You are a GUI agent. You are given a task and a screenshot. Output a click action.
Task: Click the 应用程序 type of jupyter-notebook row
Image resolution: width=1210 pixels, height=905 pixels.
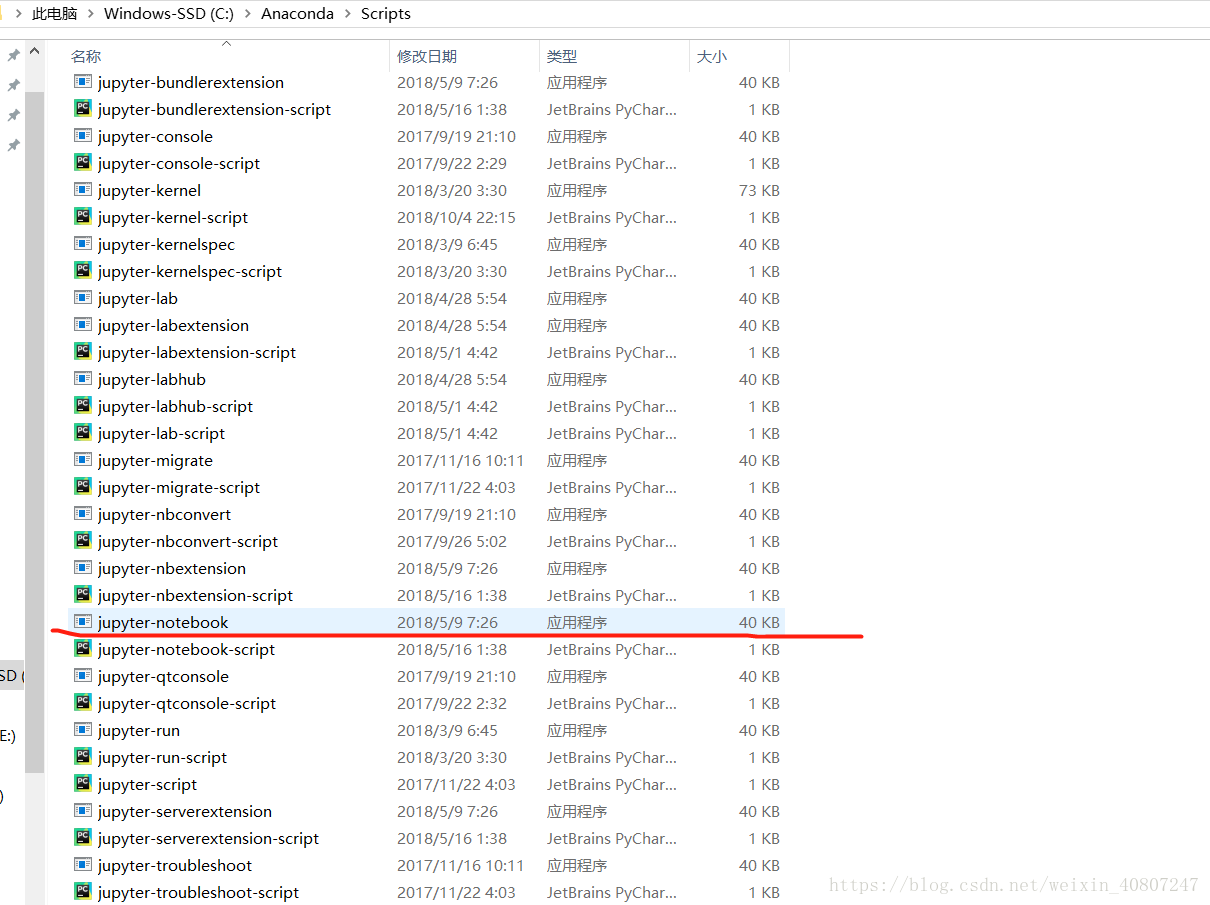click(x=577, y=622)
